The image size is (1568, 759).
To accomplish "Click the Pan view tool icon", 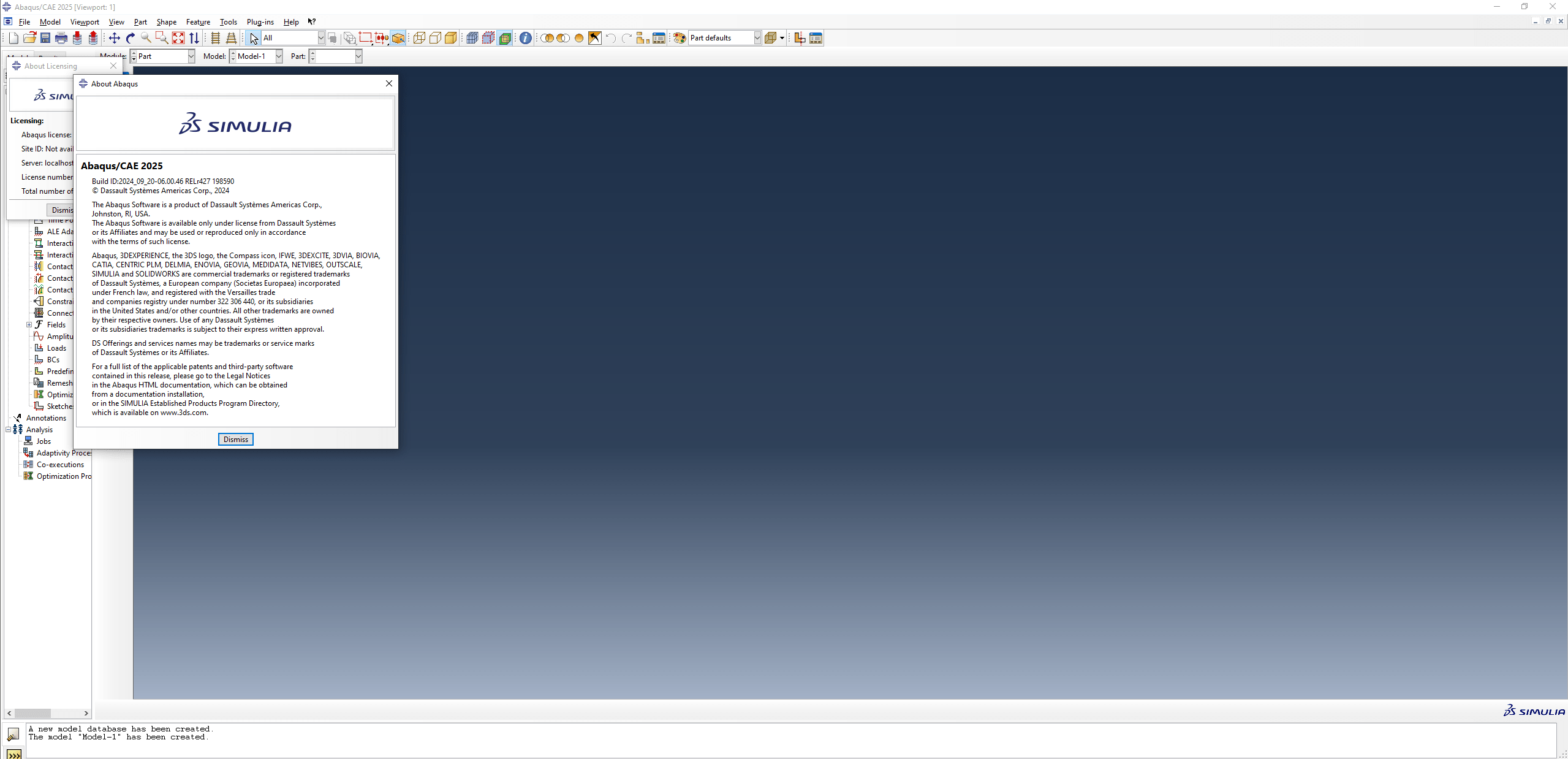I will [x=115, y=38].
